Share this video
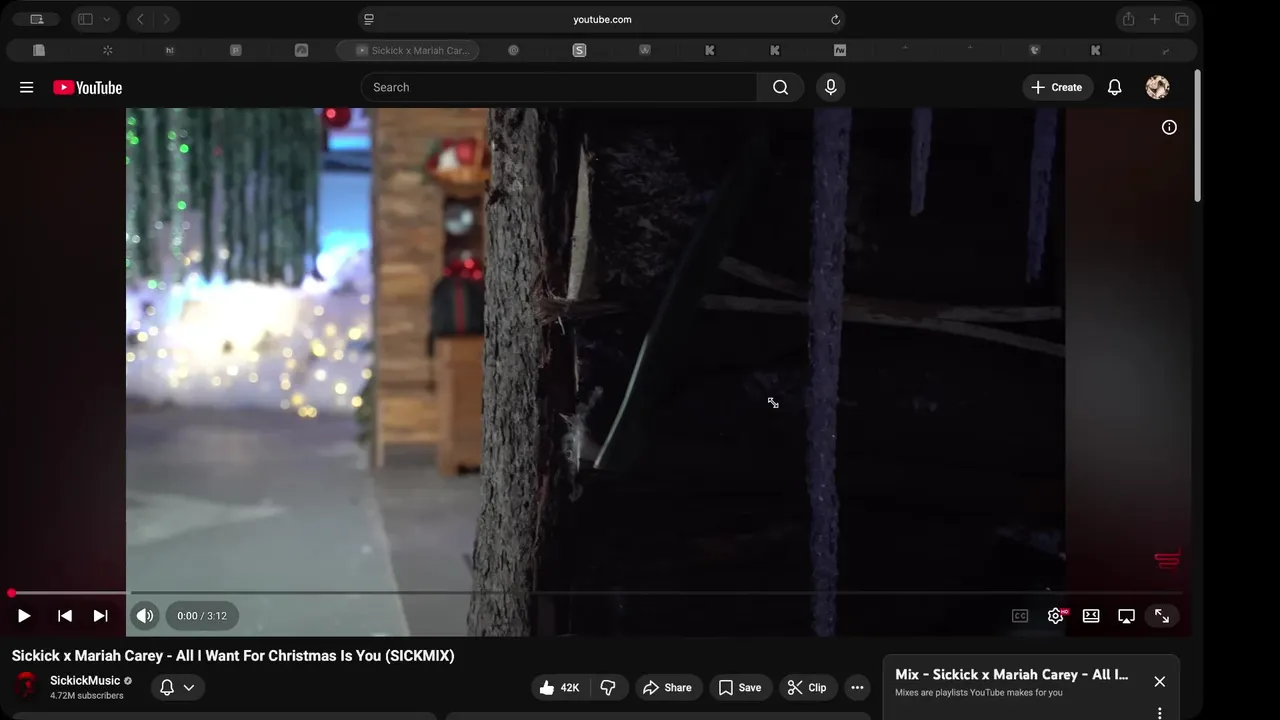Viewport: 1280px width, 720px height. 667,687
